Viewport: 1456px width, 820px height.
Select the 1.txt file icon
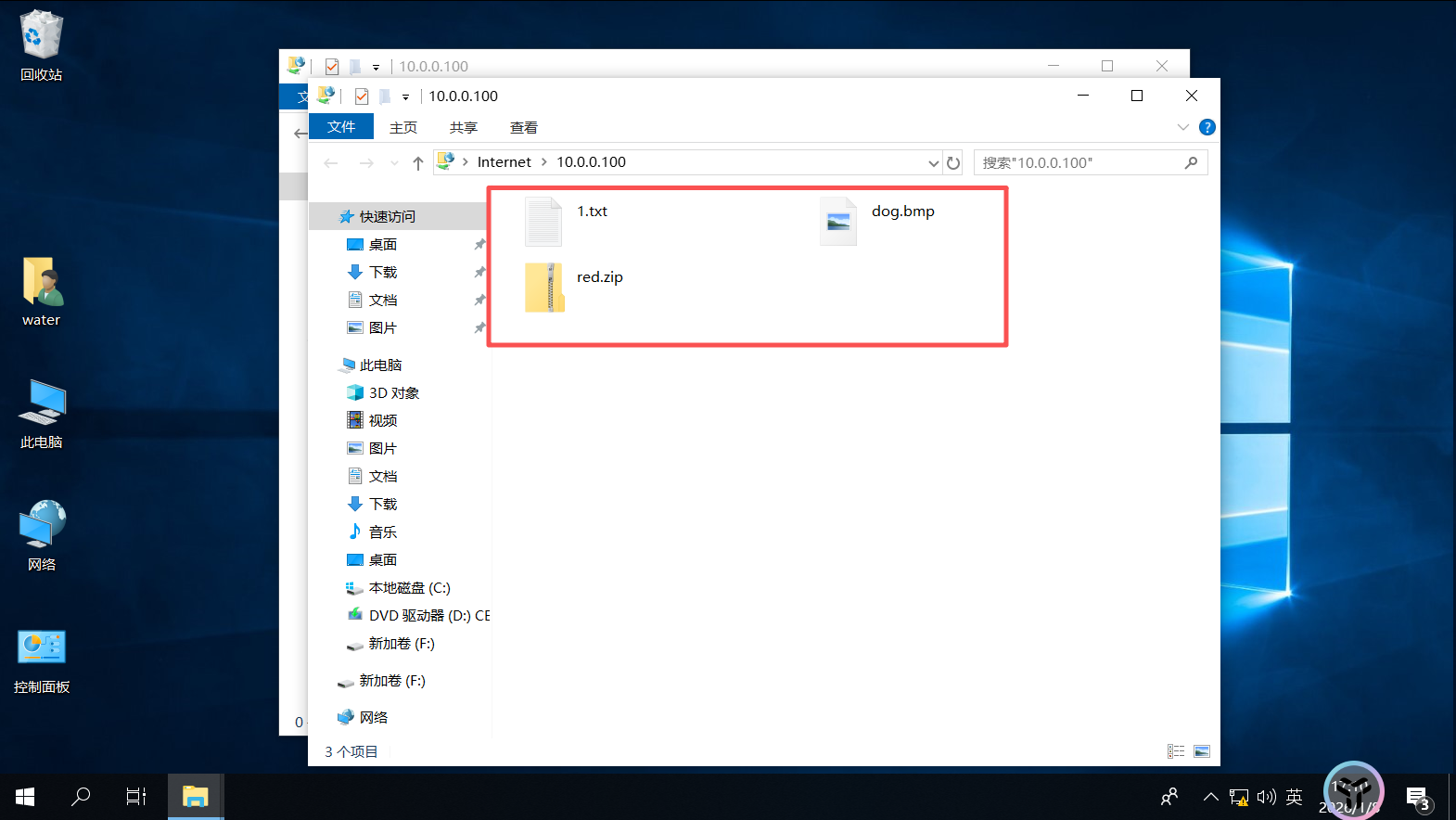pos(543,221)
